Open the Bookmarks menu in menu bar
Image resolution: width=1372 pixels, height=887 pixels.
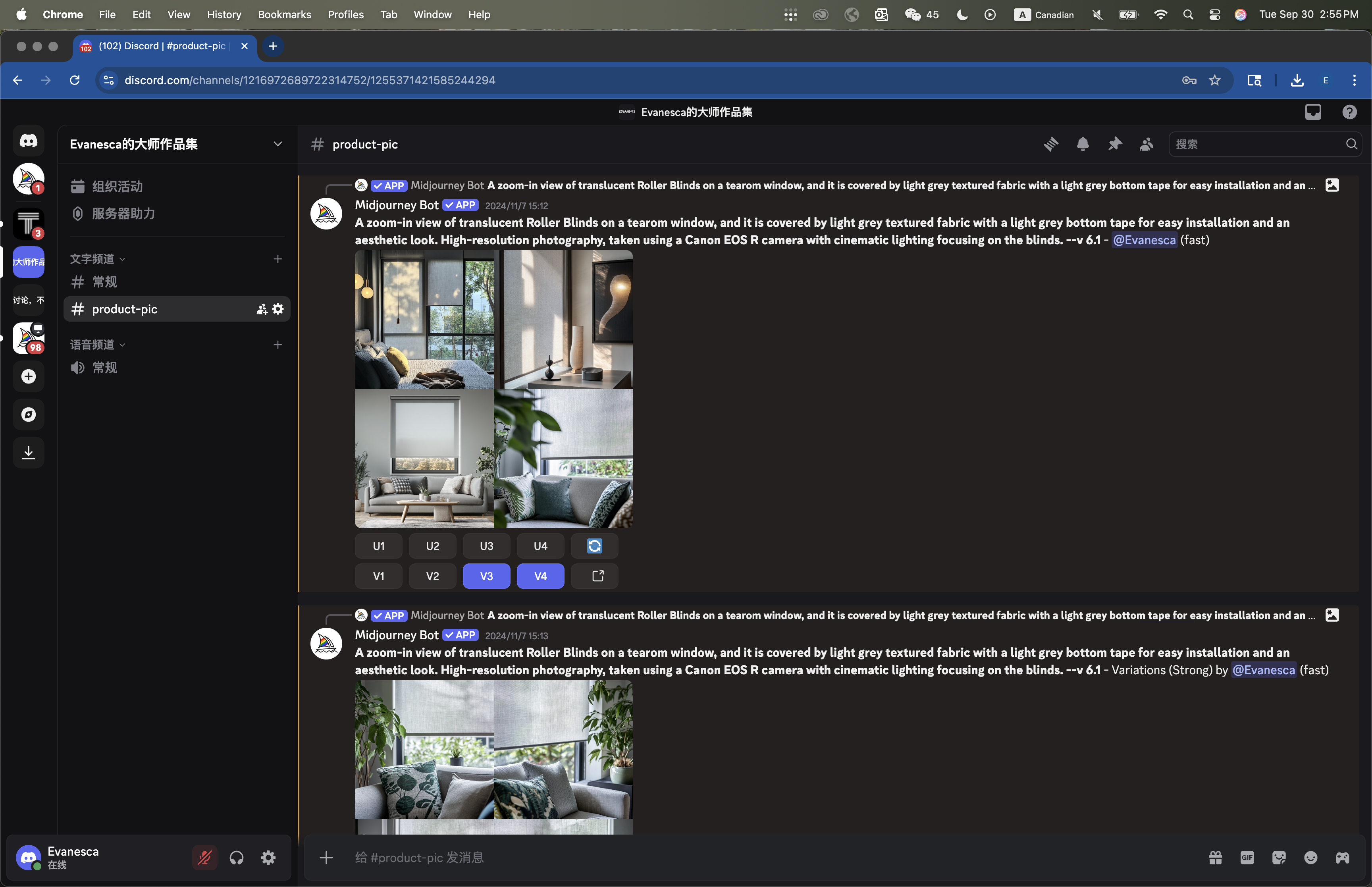coord(284,14)
